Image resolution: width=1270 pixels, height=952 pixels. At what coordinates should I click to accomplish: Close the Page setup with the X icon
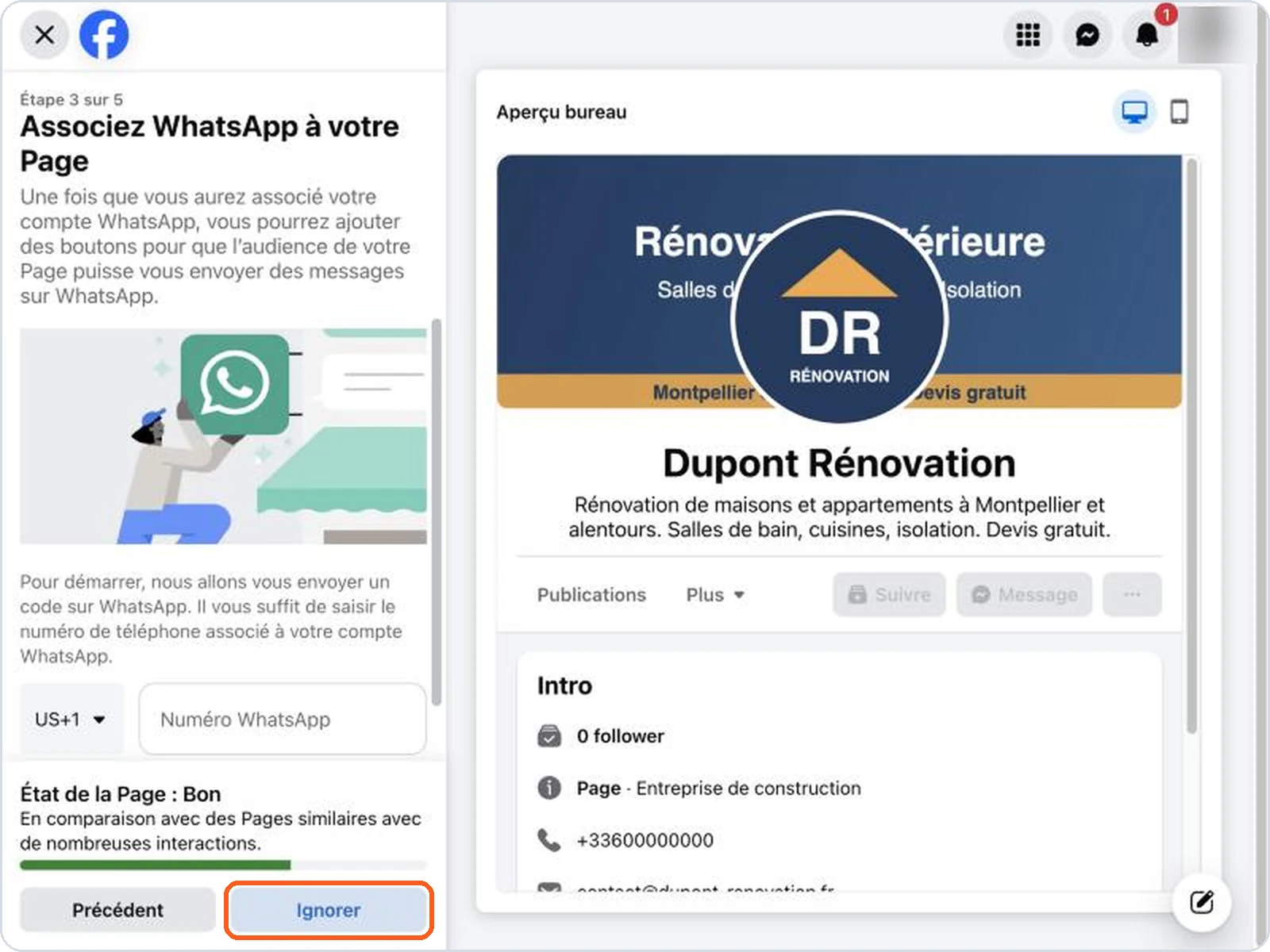tap(44, 35)
